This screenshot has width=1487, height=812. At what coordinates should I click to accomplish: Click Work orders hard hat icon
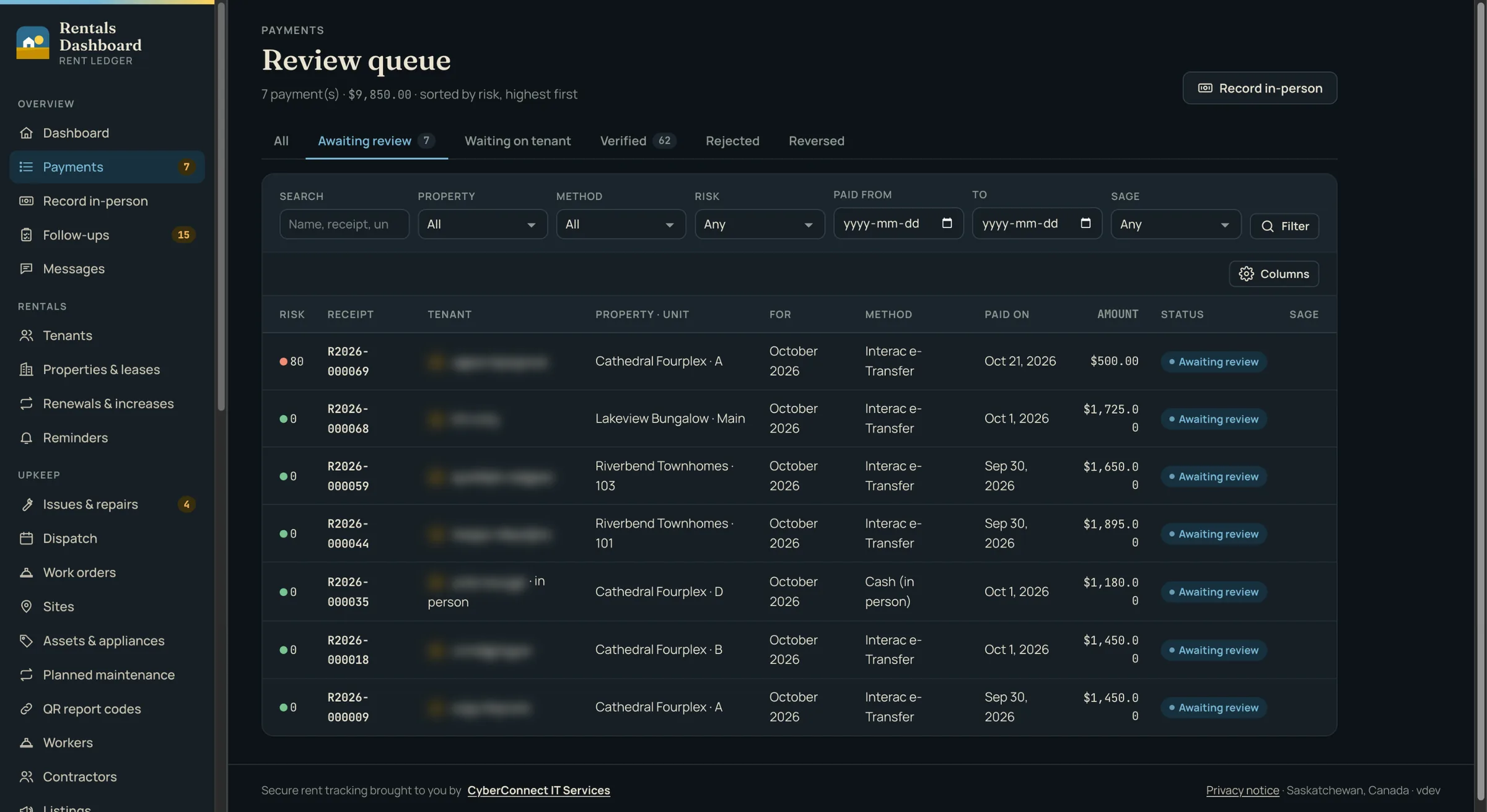26,572
